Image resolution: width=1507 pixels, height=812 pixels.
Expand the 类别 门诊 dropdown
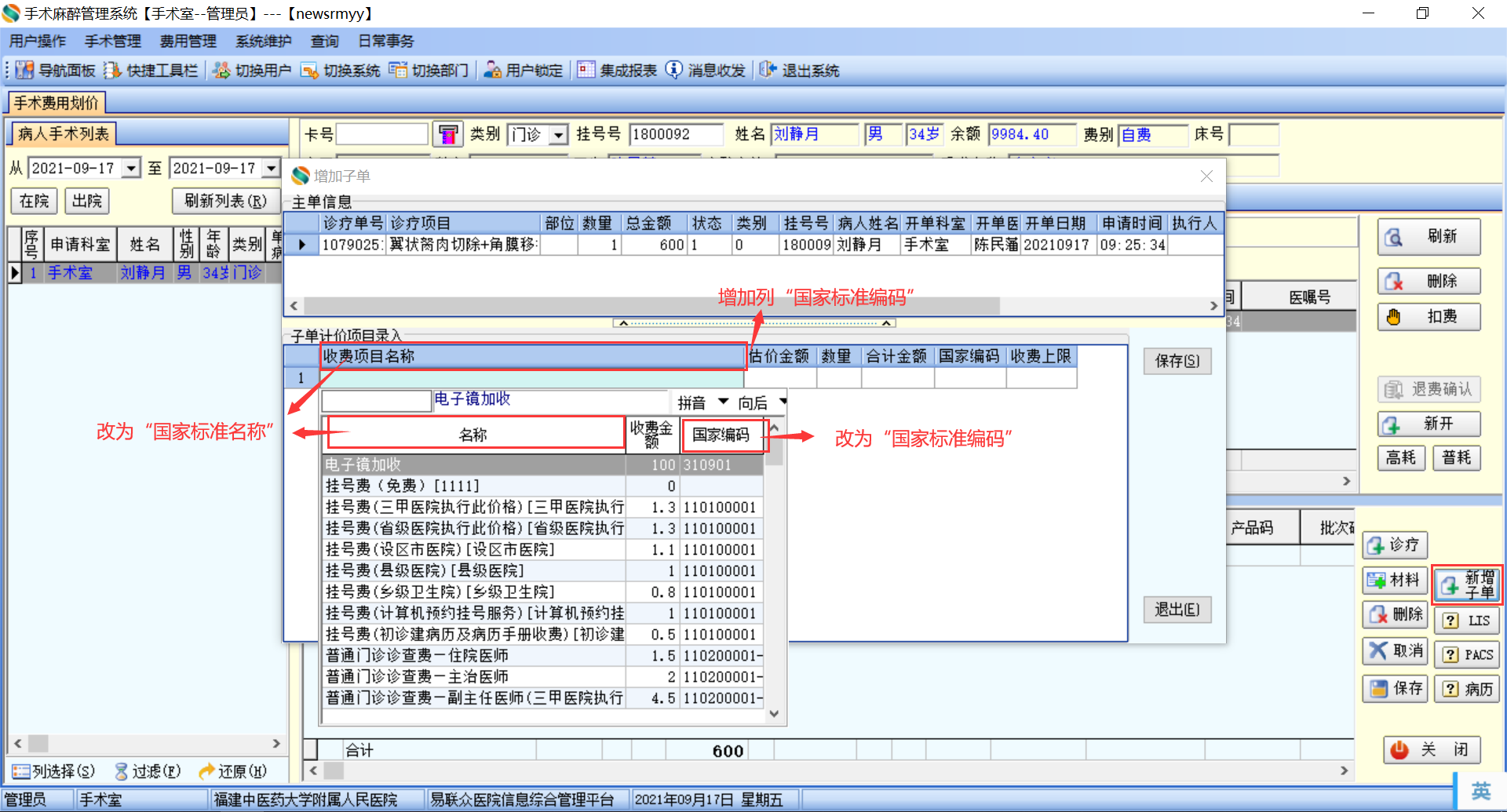[559, 135]
